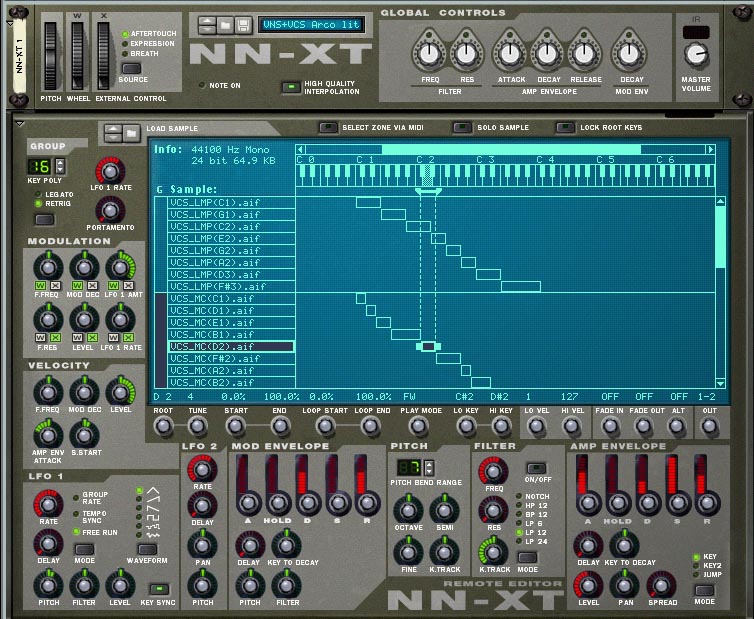
Task: Step samples with Load Sample arrows
Action: 113,133
